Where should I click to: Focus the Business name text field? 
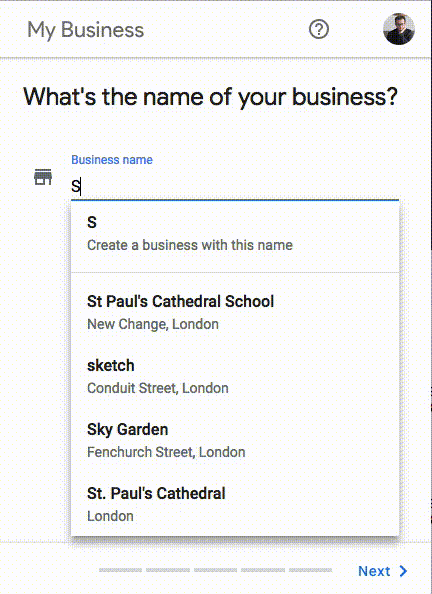235,186
